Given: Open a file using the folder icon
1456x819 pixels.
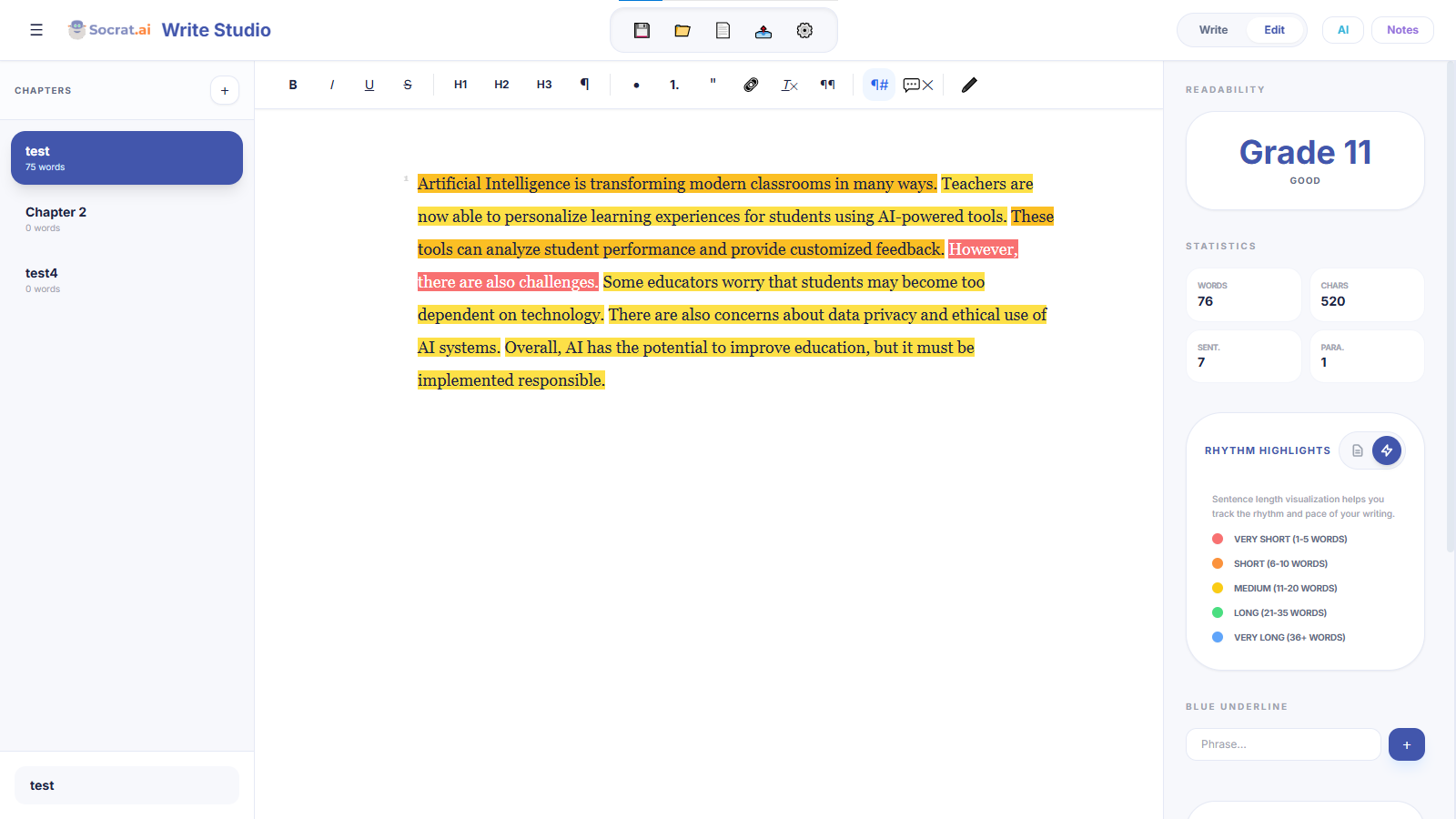Looking at the screenshot, I should click(x=682, y=30).
